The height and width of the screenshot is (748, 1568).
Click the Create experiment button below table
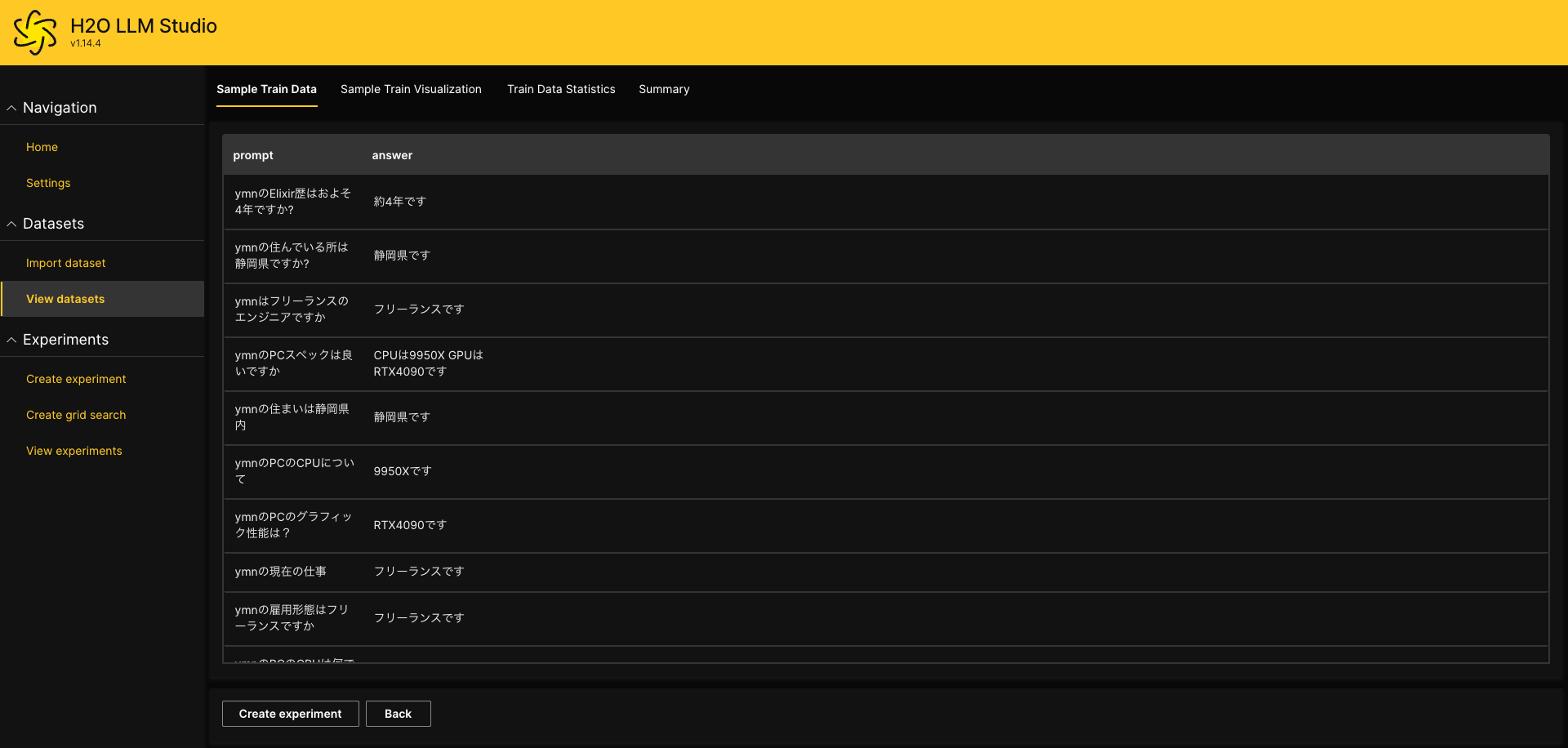[290, 714]
